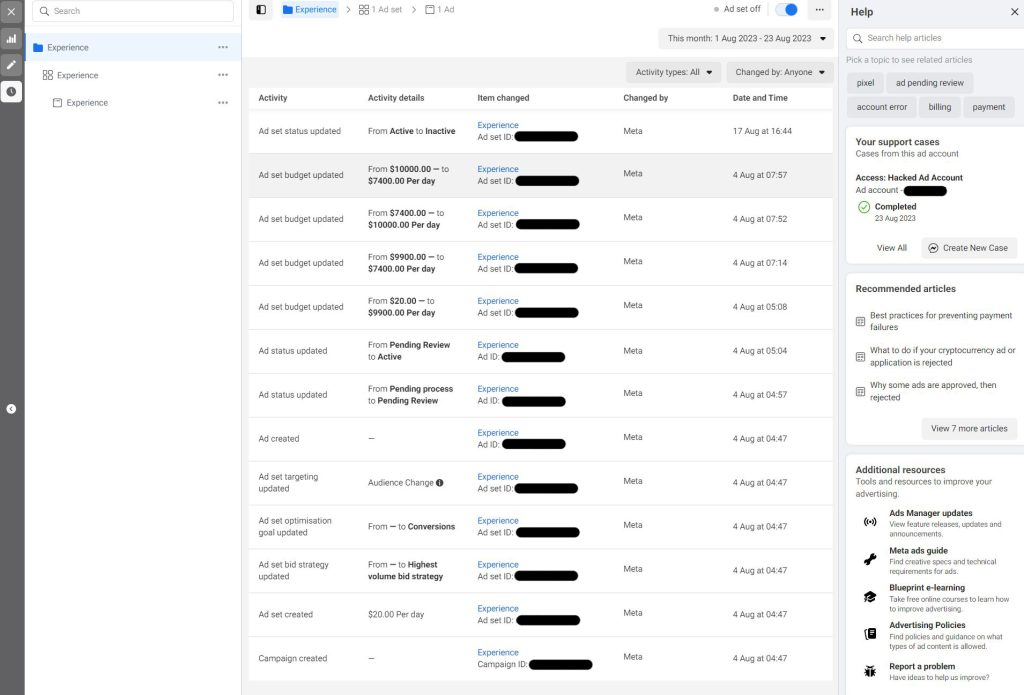
Task: Click the search magnifier in left panel
Action: click(x=44, y=11)
